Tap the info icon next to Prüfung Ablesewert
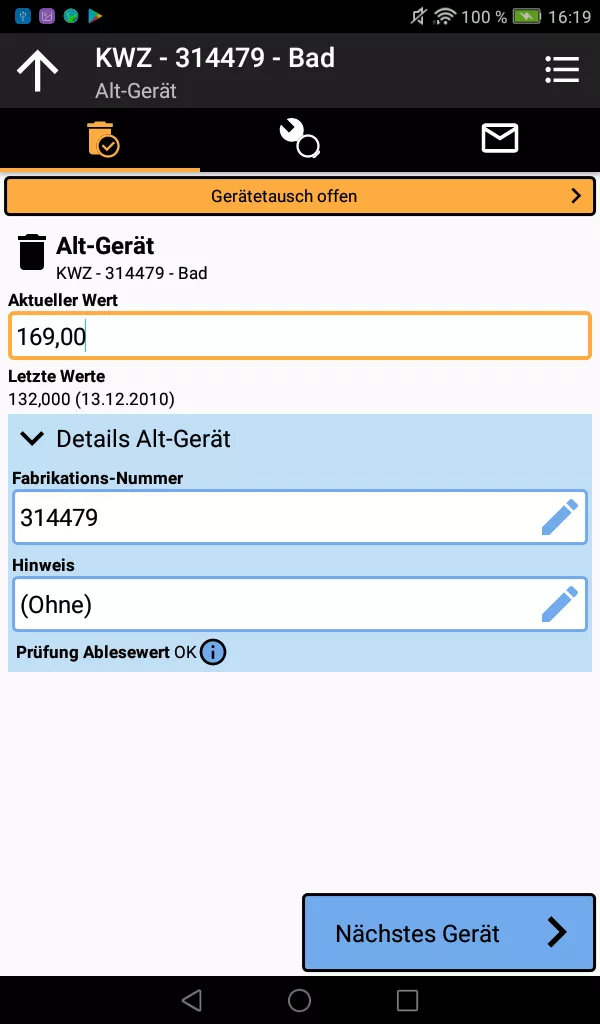600x1024 pixels. 211,652
